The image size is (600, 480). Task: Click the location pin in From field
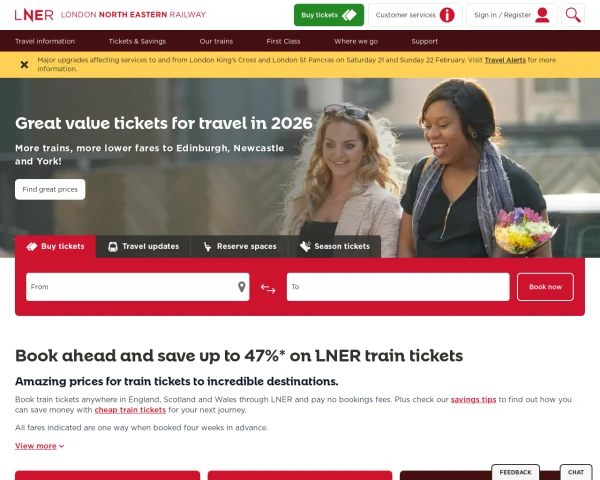click(x=241, y=287)
